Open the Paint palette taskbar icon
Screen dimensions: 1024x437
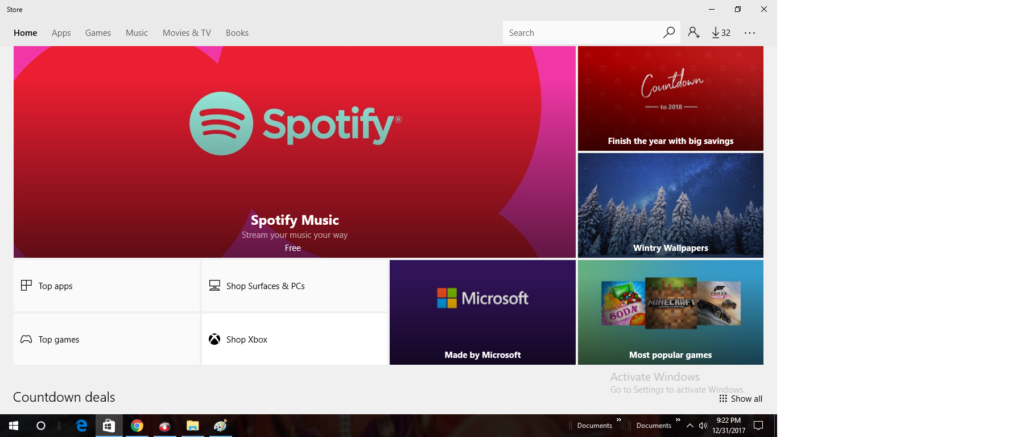[x=220, y=426]
